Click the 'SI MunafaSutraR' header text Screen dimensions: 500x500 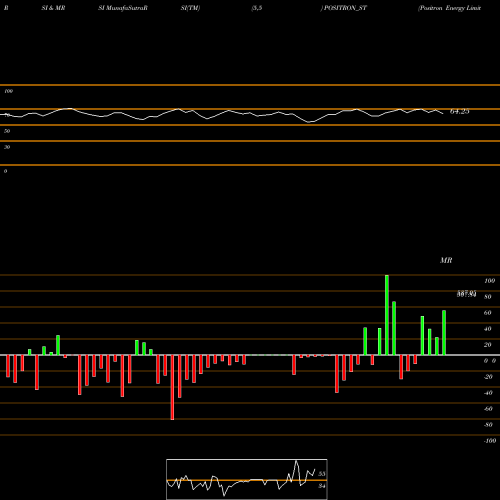(x=123, y=8)
